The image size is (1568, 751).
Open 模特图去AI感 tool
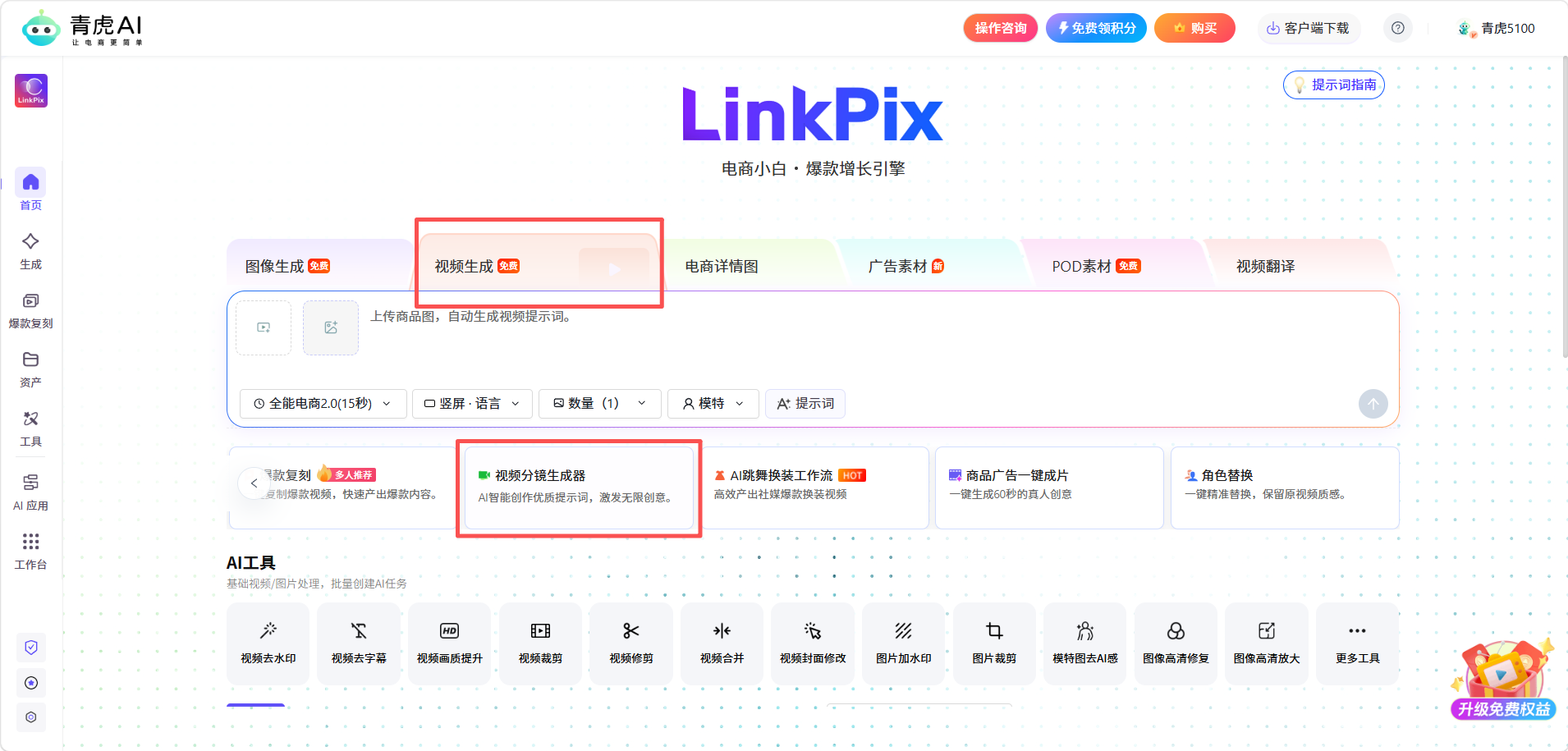point(1085,643)
